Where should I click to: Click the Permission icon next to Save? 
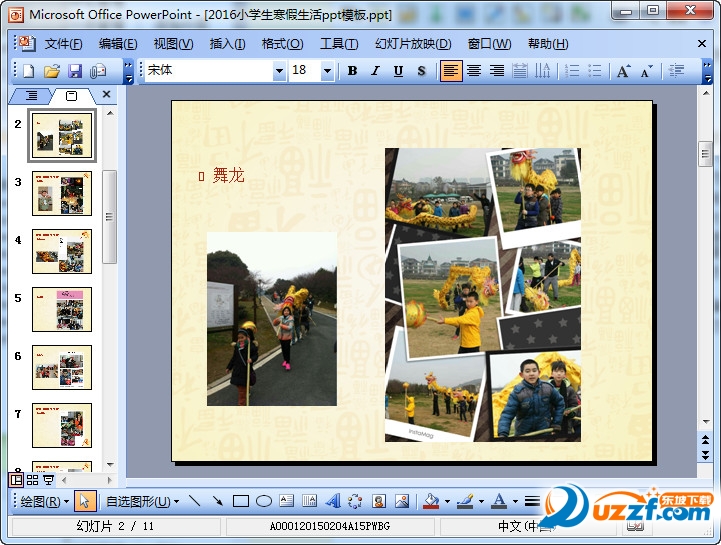coord(98,71)
